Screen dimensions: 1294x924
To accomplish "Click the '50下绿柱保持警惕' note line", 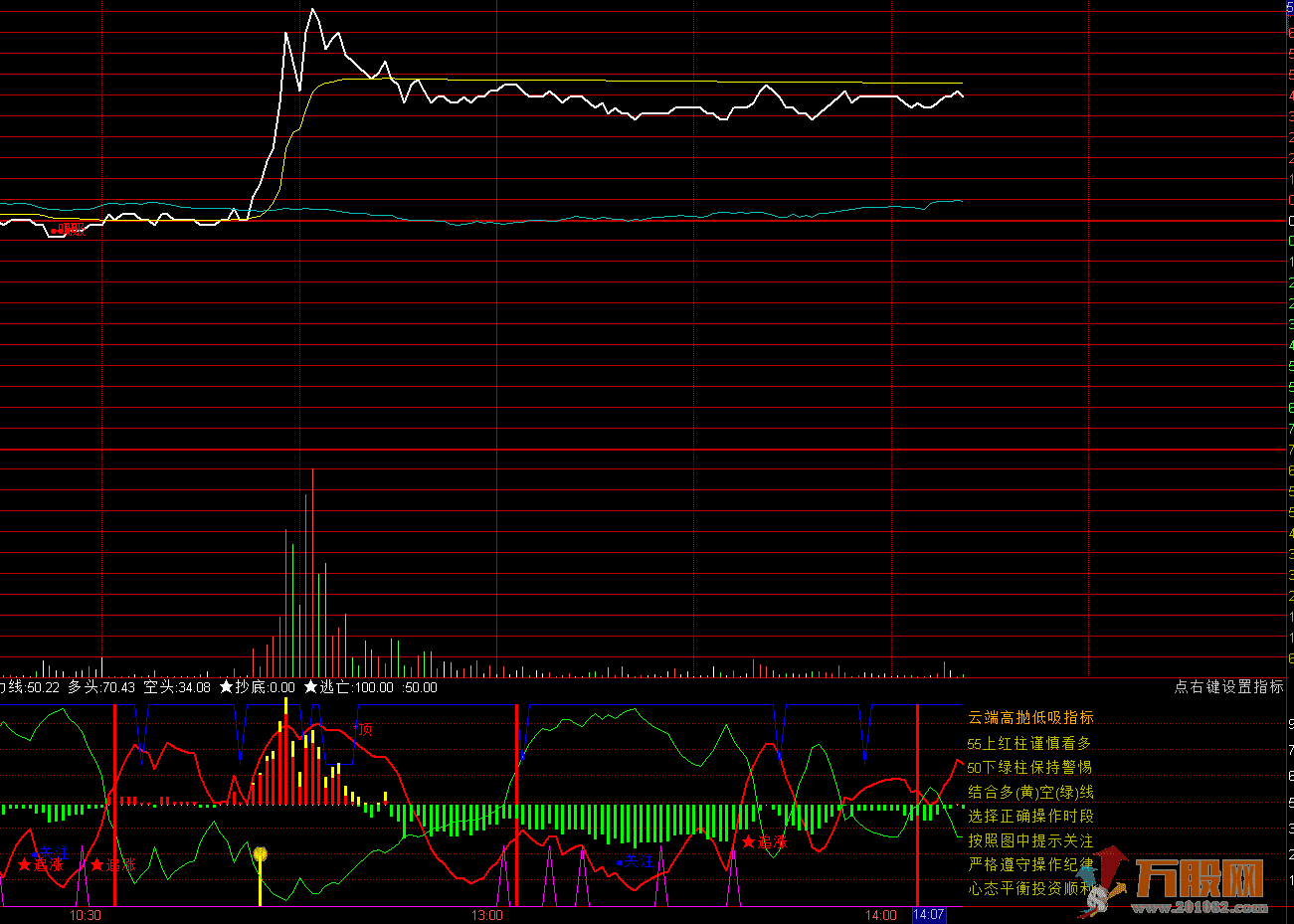I will tap(1029, 767).
